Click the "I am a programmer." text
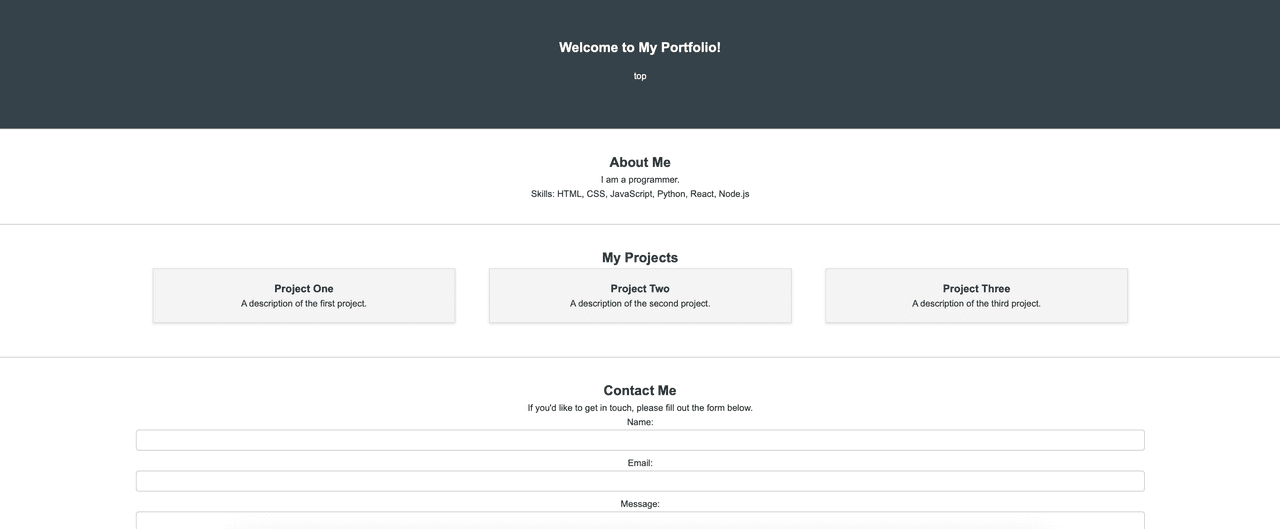 [640, 180]
